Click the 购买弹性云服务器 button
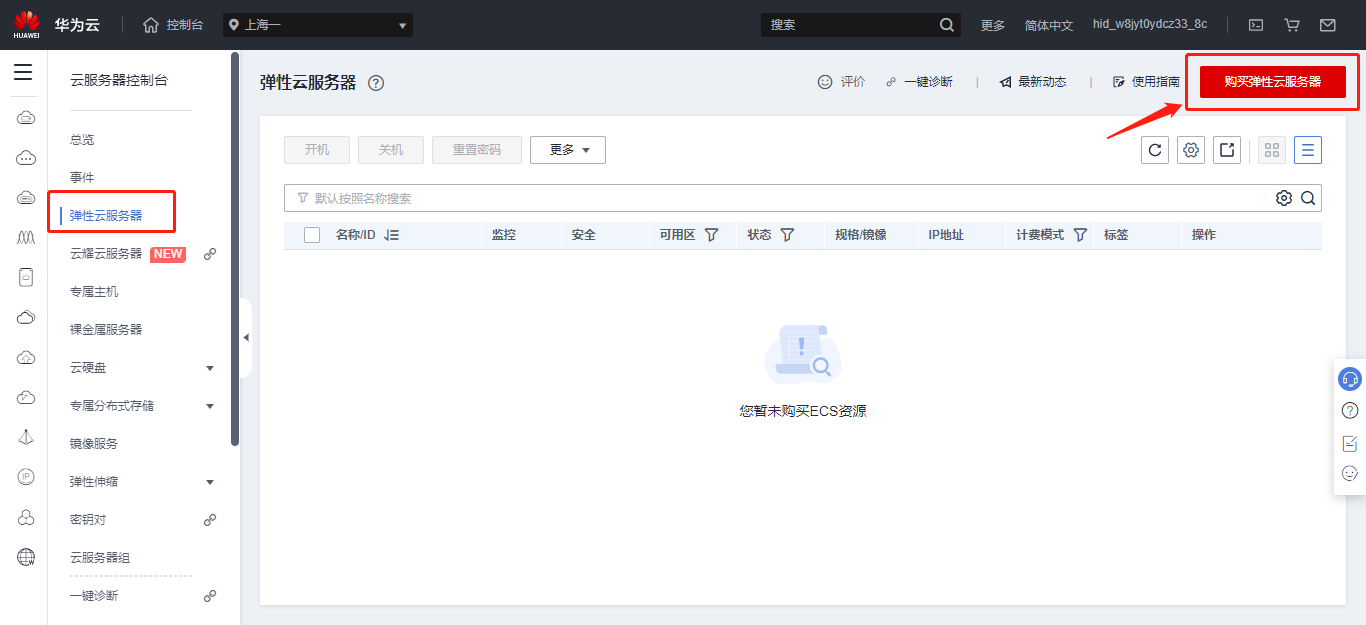The width and height of the screenshot is (1366, 625). [1271, 81]
